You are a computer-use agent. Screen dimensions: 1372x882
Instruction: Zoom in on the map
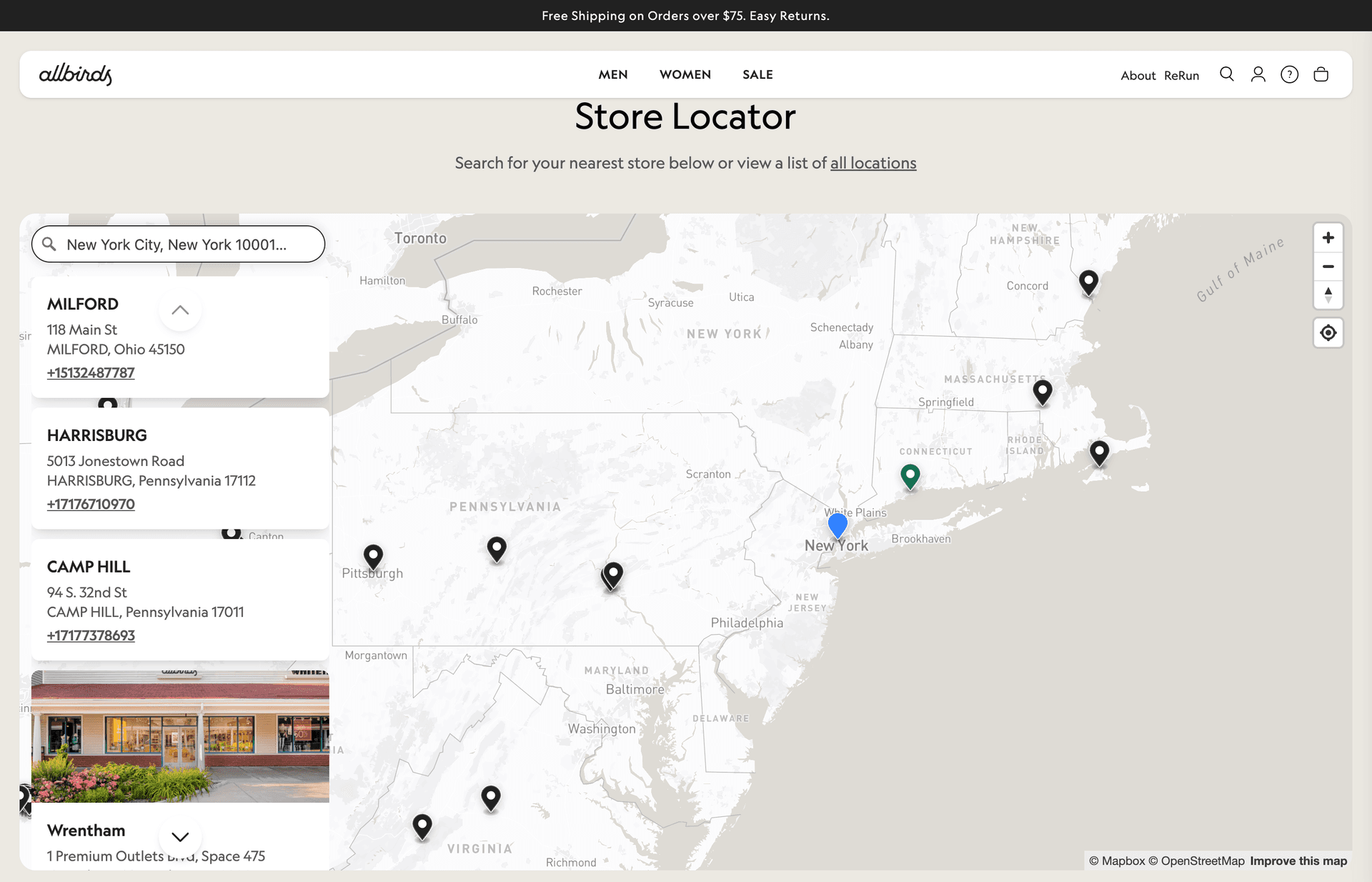(x=1328, y=237)
